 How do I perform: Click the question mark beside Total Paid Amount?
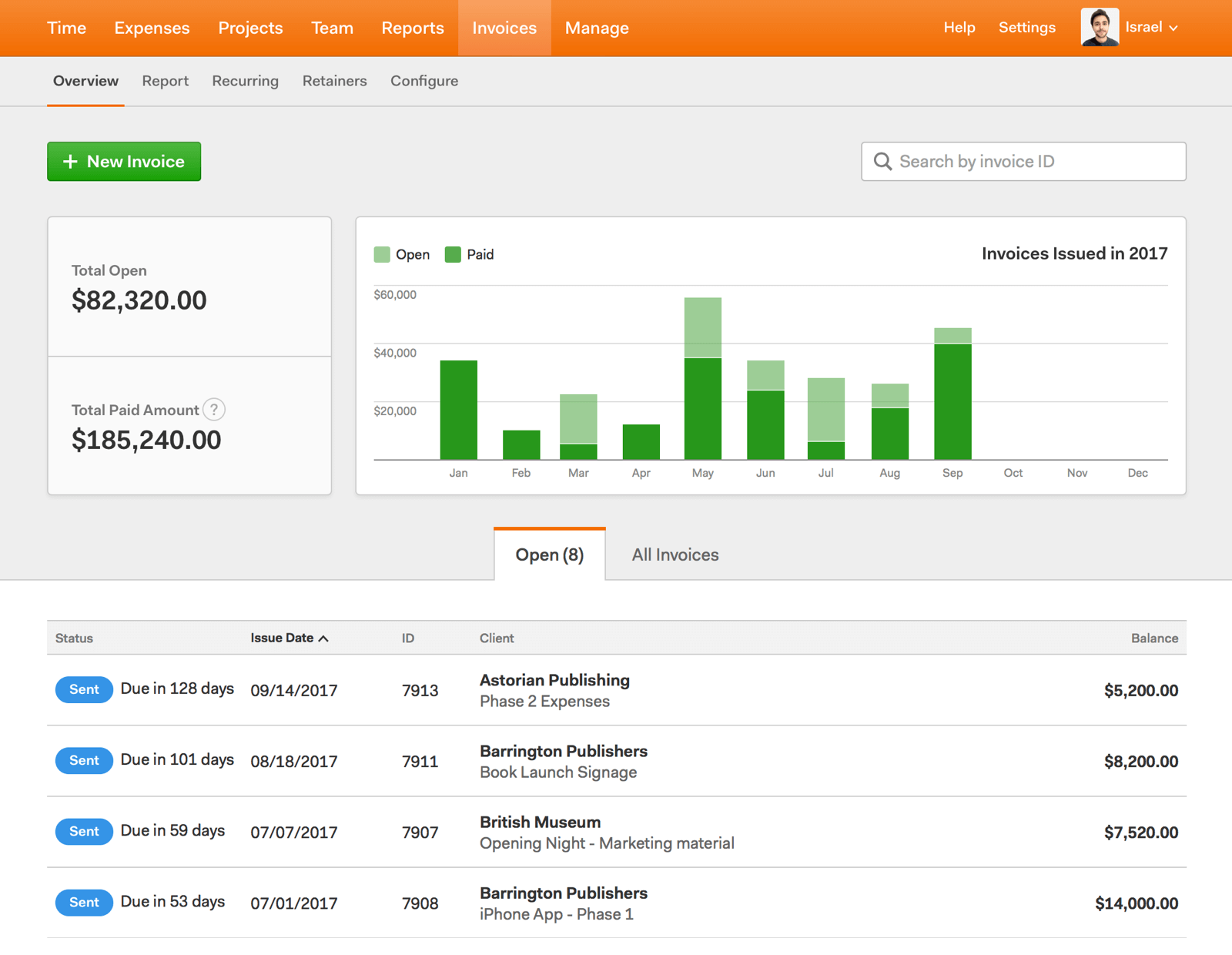[x=213, y=410]
